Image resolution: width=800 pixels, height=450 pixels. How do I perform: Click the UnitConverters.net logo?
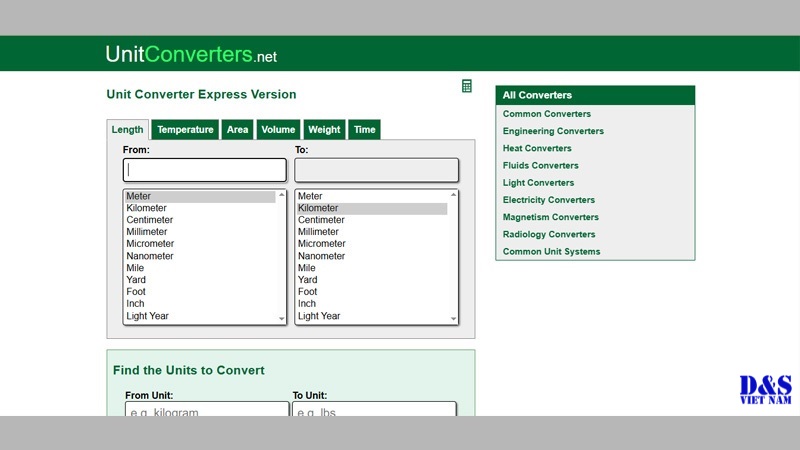(191, 54)
